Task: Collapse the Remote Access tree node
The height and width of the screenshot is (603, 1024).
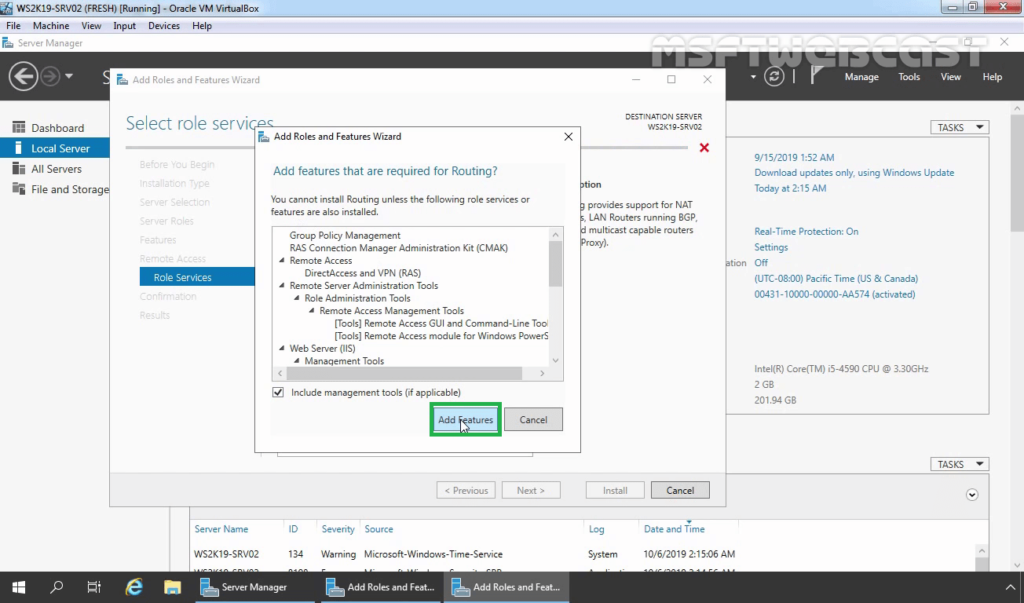Action: 282,260
